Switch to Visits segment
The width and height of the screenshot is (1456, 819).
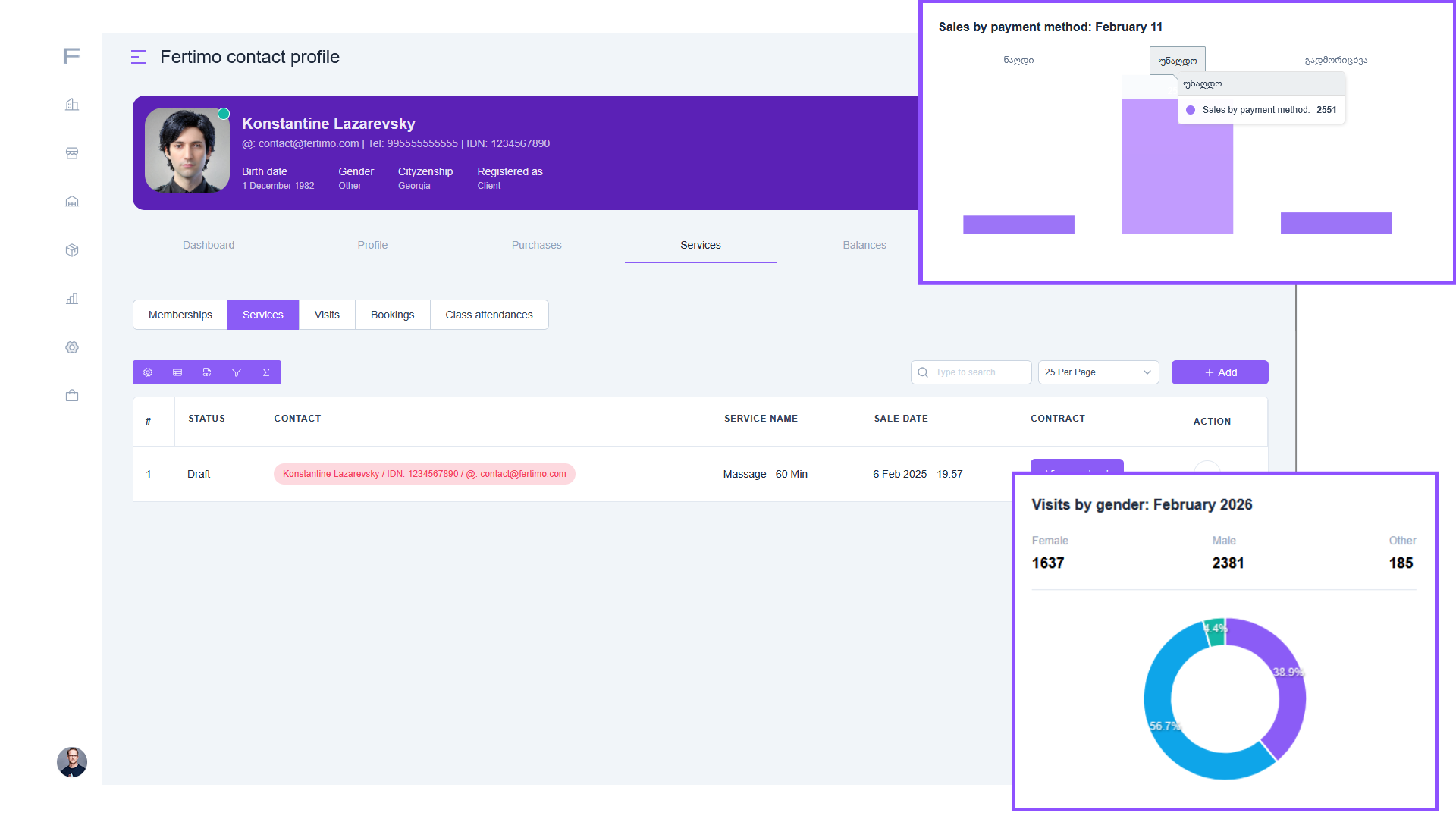327,315
